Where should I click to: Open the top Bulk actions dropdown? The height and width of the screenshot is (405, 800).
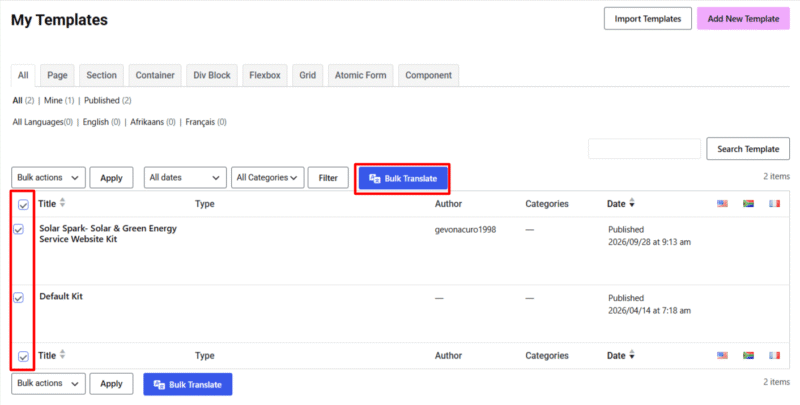click(x=48, y=178)
